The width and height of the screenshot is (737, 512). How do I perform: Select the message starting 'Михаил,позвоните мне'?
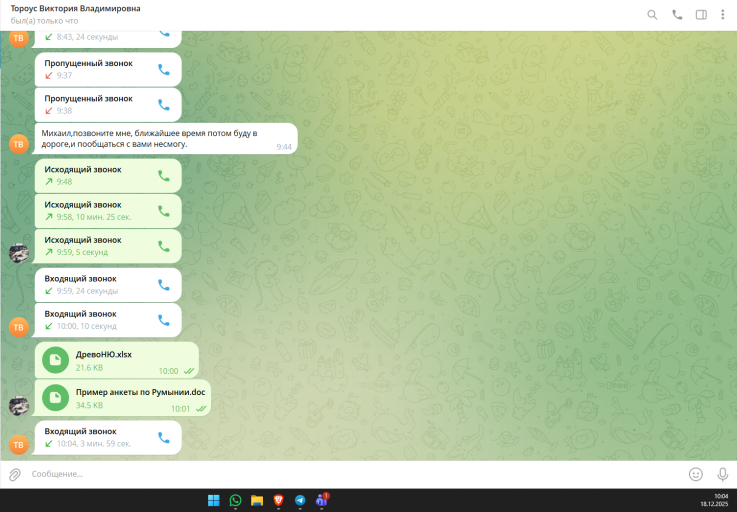point(166,139)
